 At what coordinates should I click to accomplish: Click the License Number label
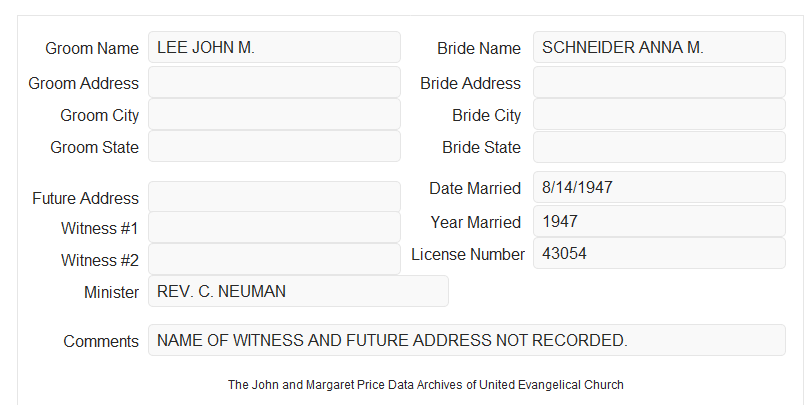tap(468, 255)
